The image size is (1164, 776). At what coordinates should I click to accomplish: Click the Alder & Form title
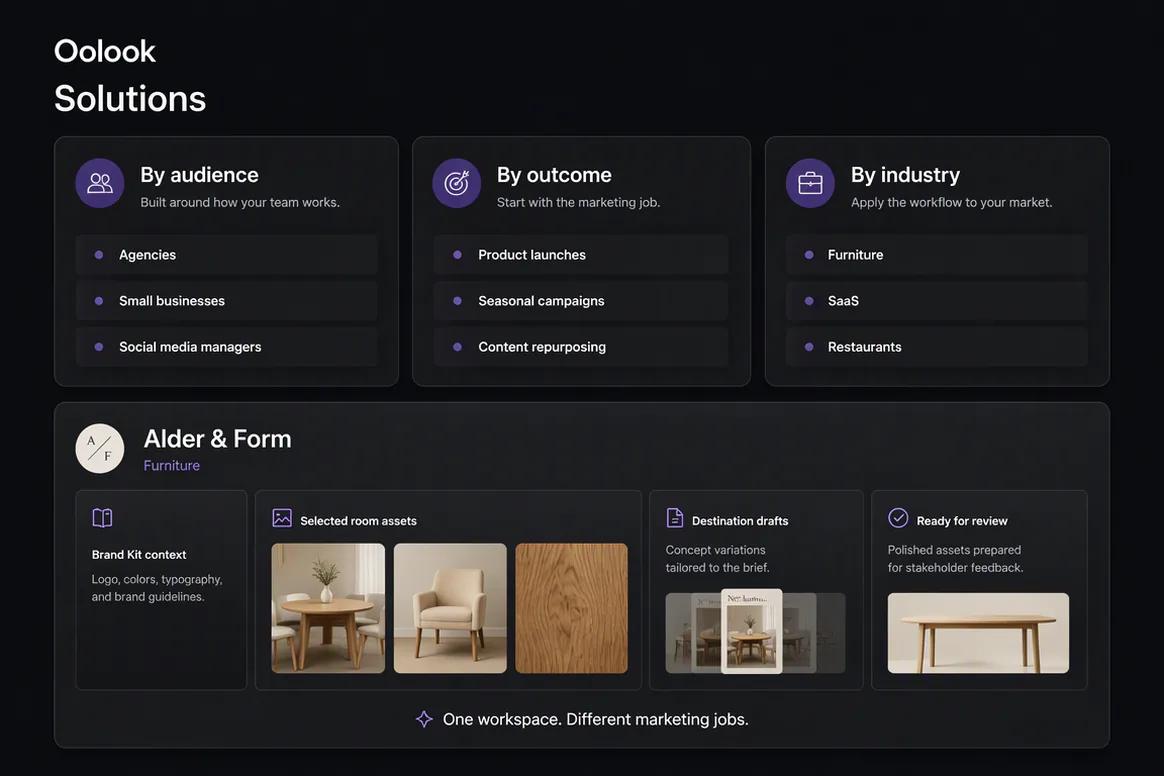[218, 439]
